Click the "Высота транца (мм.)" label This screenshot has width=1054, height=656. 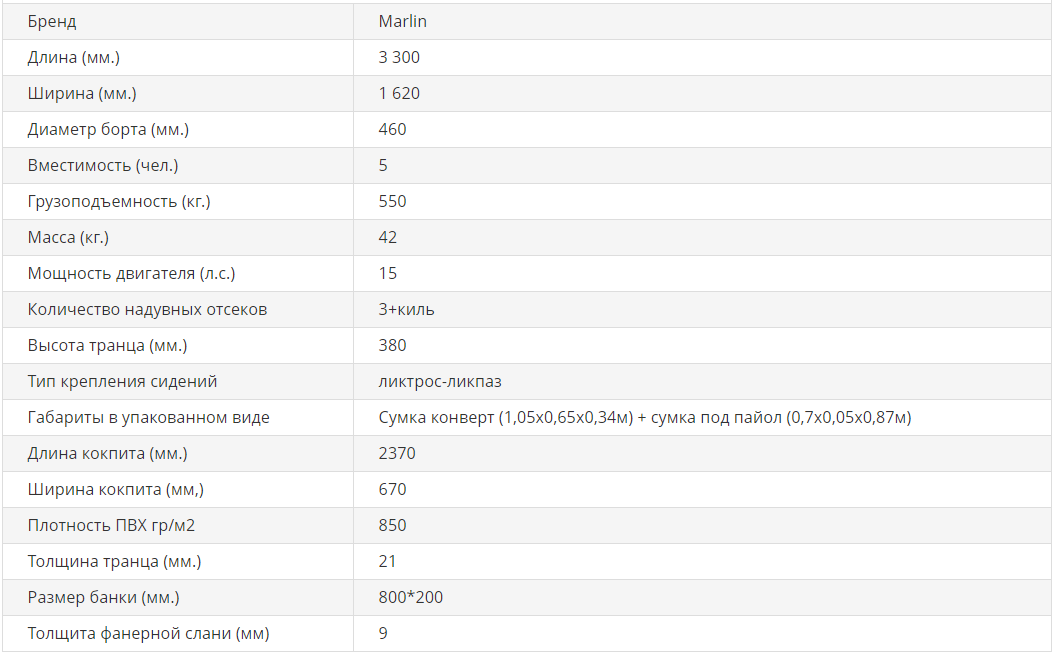point(107,345)
